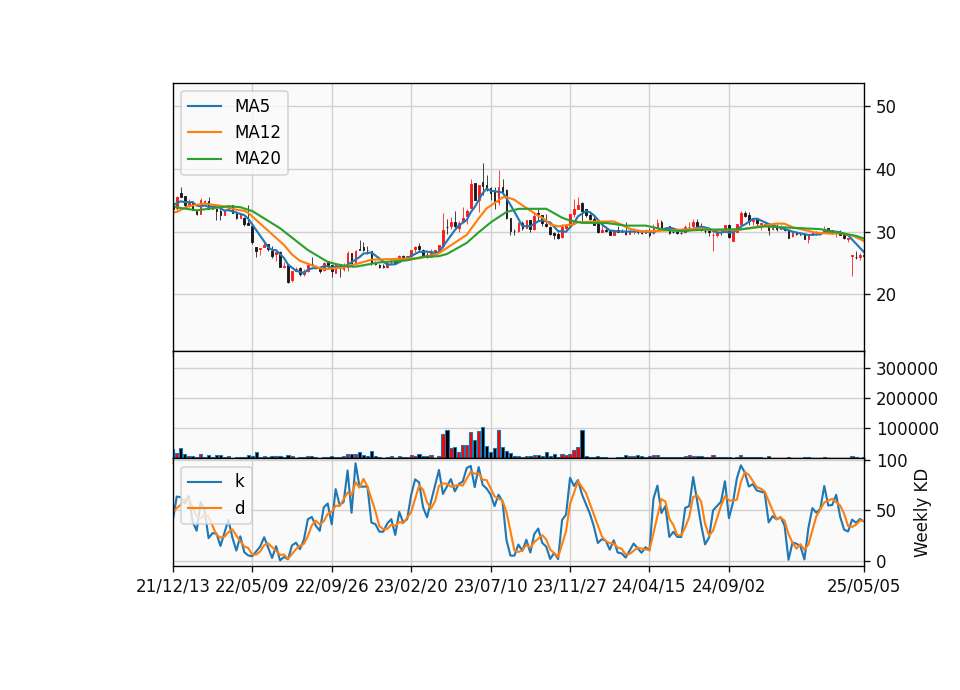Click the KD axis label 50
This screenshot has height=690, width=960.
[885, 511]
